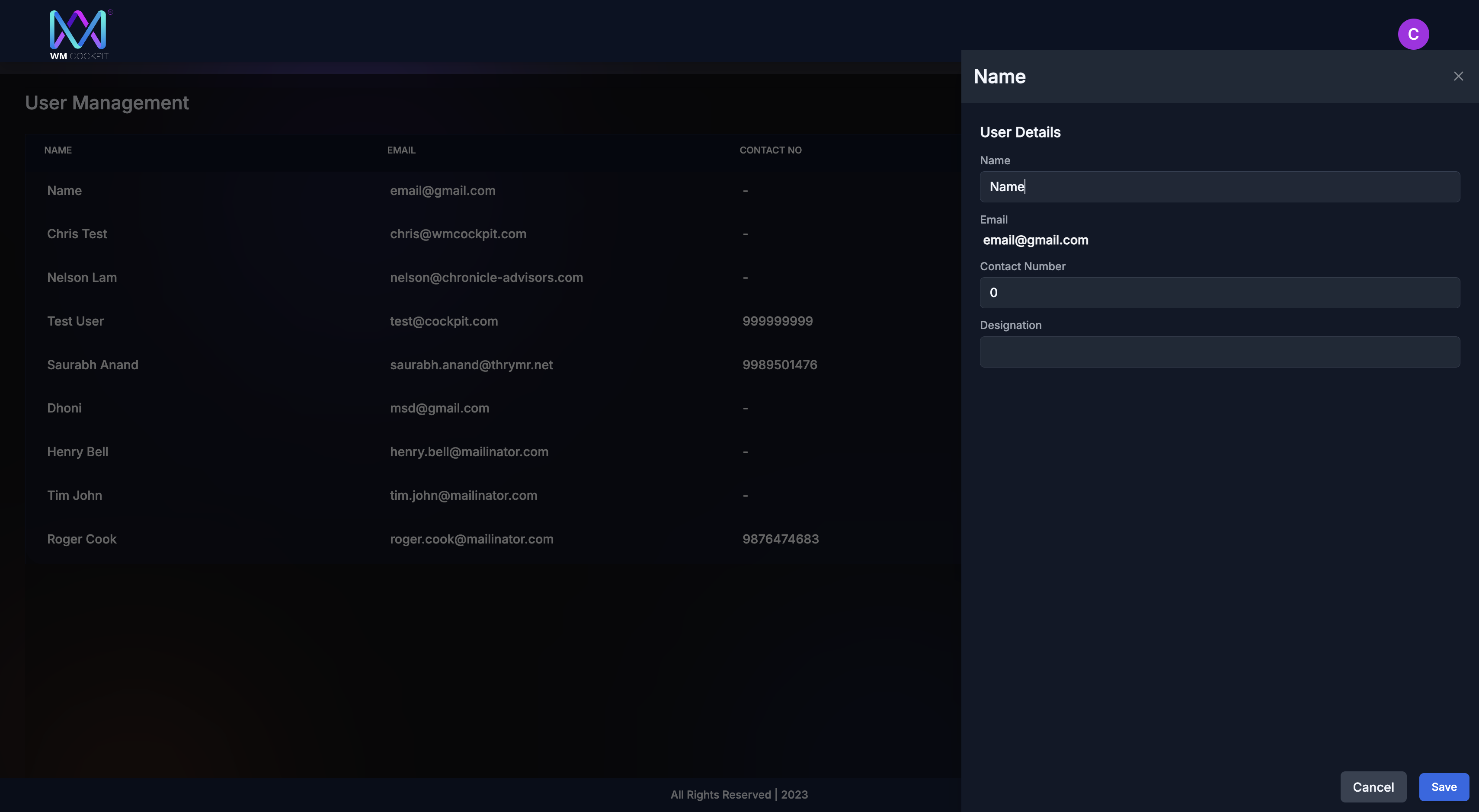Click the Designation input field
1479x812 pixels.
(1220, 352)
